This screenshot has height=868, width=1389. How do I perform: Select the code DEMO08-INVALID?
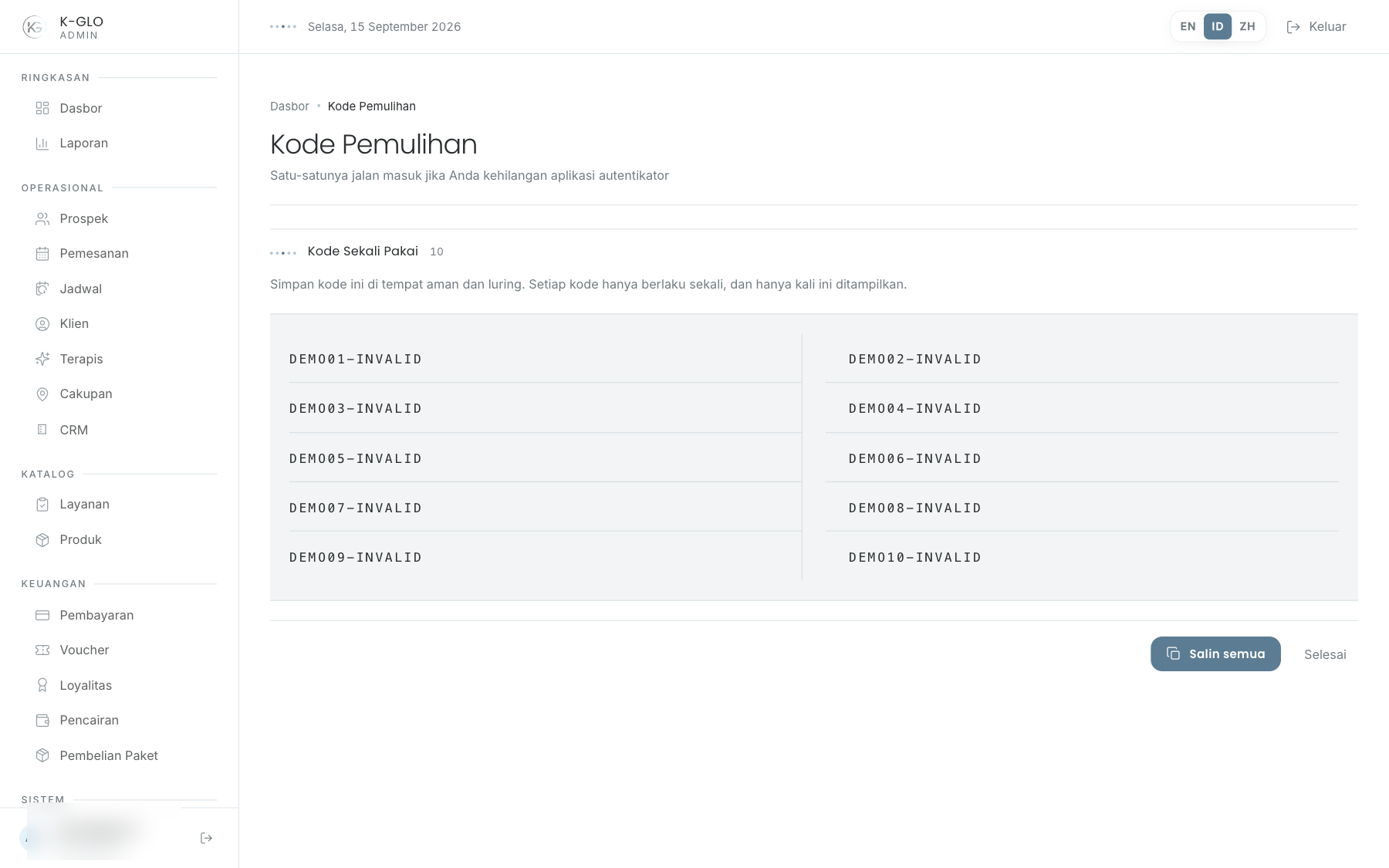[x=915, y=508]
